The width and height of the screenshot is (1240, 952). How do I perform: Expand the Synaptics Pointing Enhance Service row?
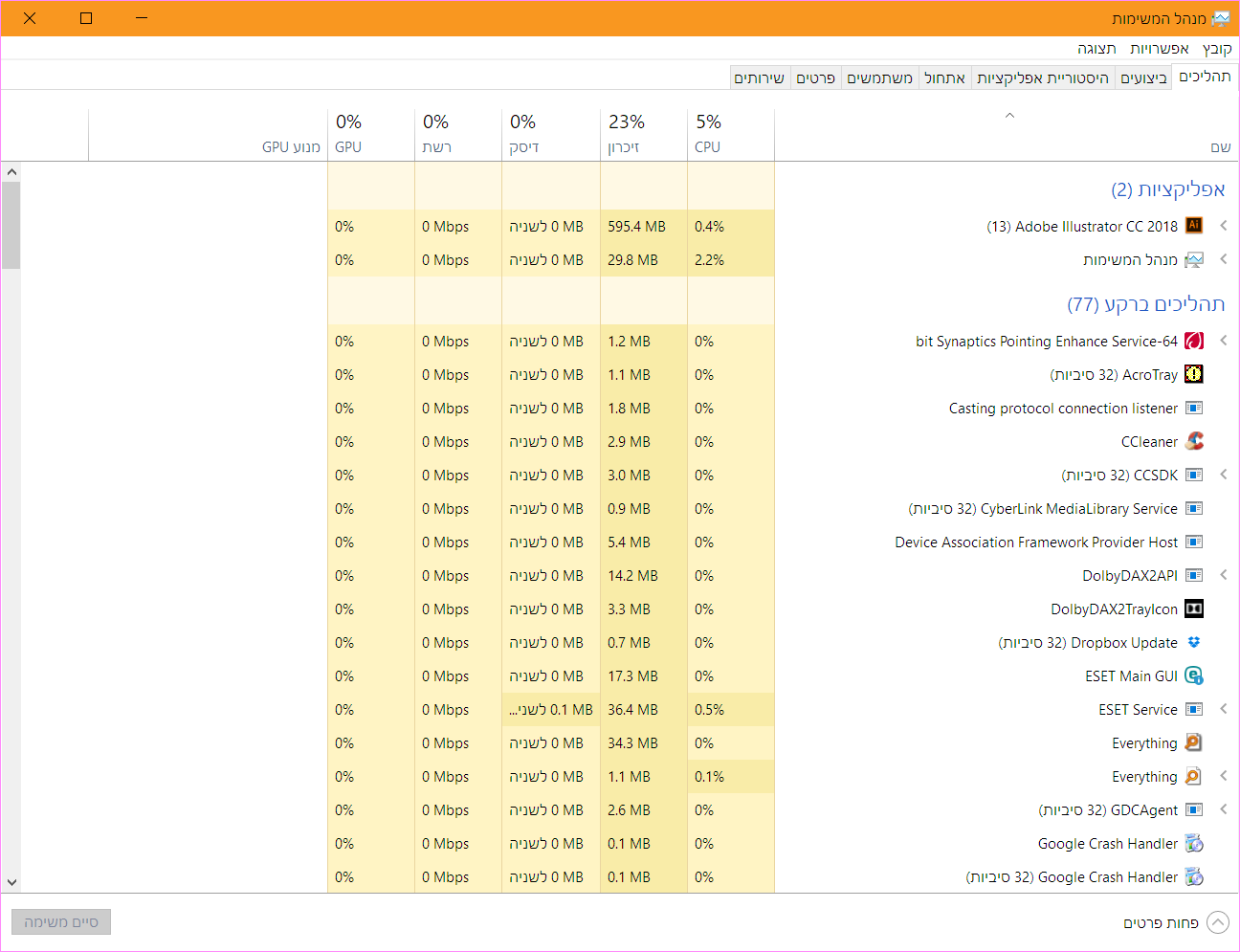click(x=1223, y=341)
